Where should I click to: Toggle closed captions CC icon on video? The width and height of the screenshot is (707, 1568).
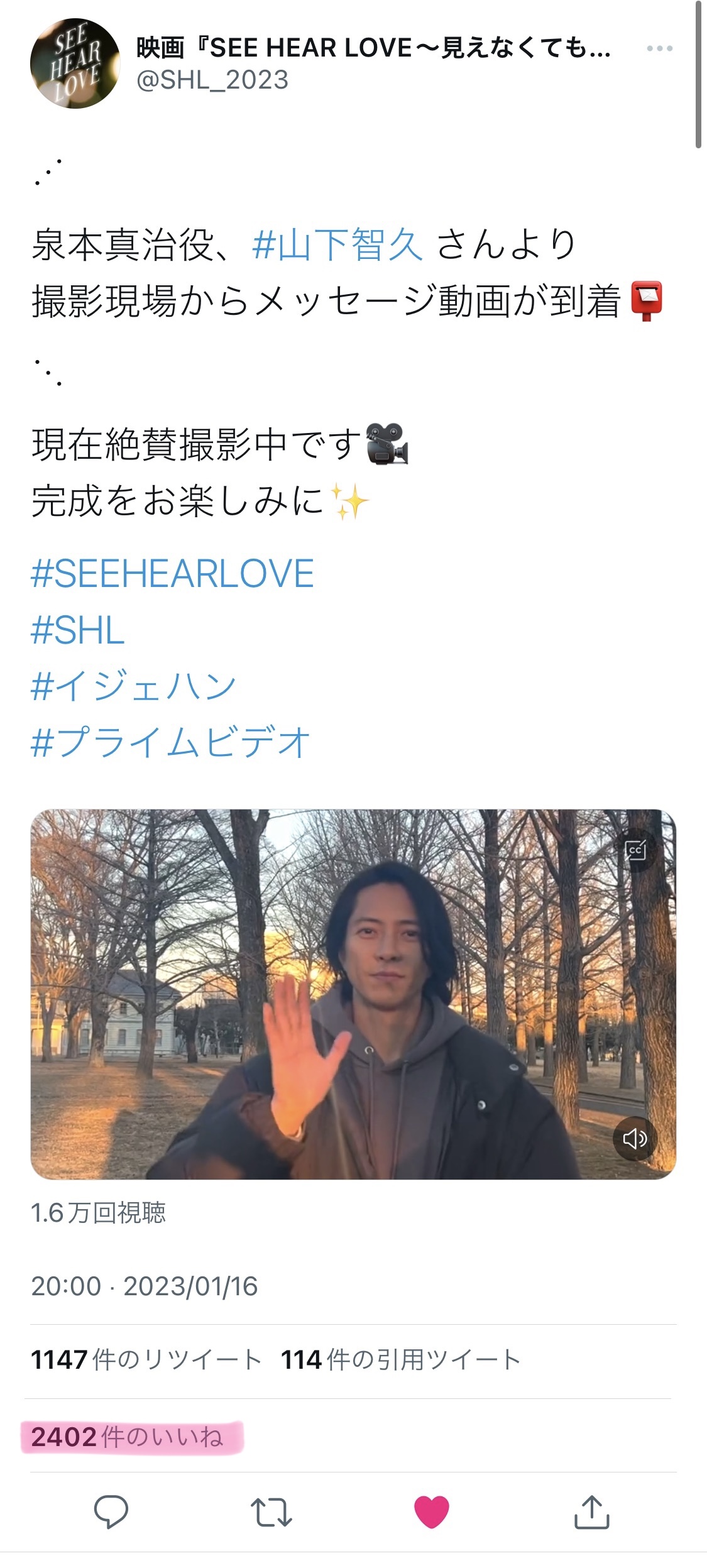pyautogui.click(x=636, y=850)
